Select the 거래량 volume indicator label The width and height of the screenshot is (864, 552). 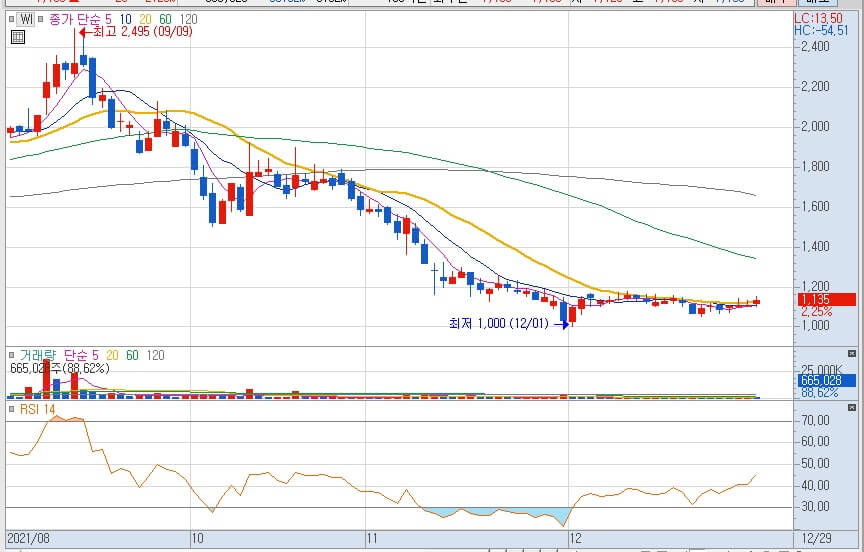tap(37, 355)
